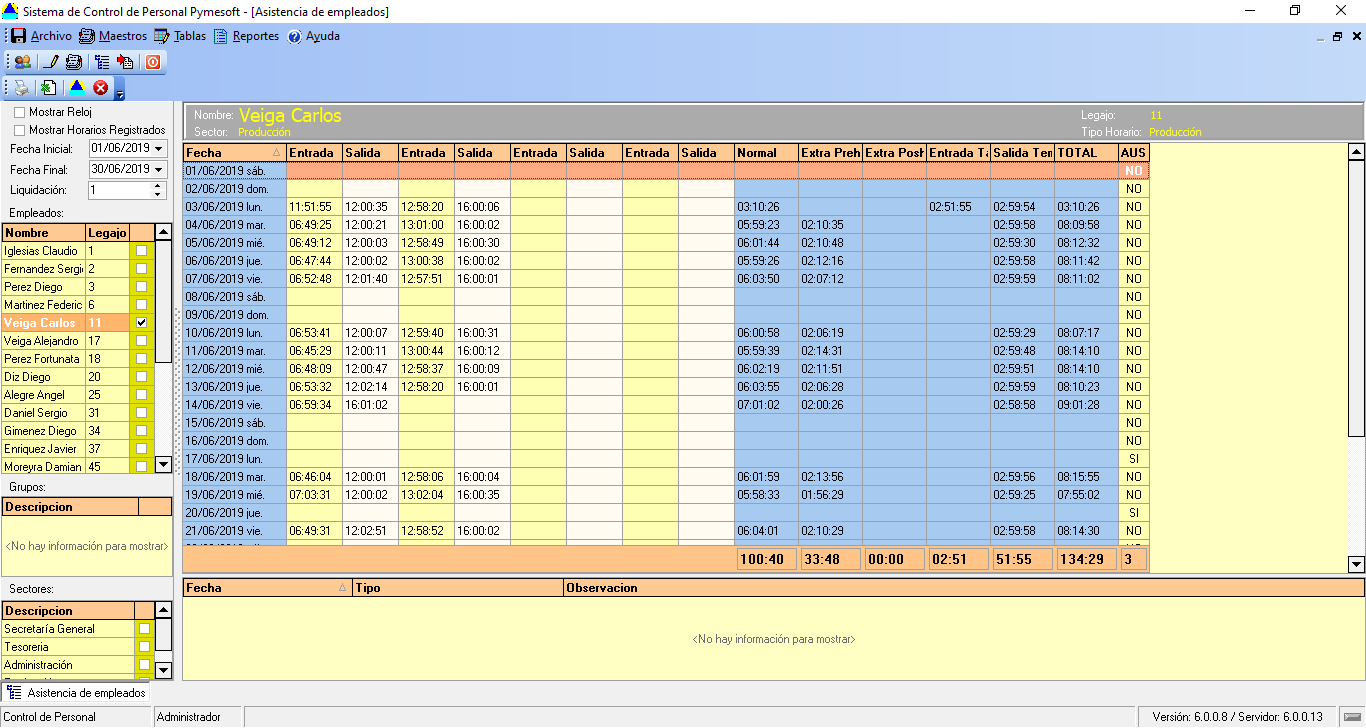
Task: Click the sectors list scroll down arrow
Action: pyautogui.click(x=163, y=670)
